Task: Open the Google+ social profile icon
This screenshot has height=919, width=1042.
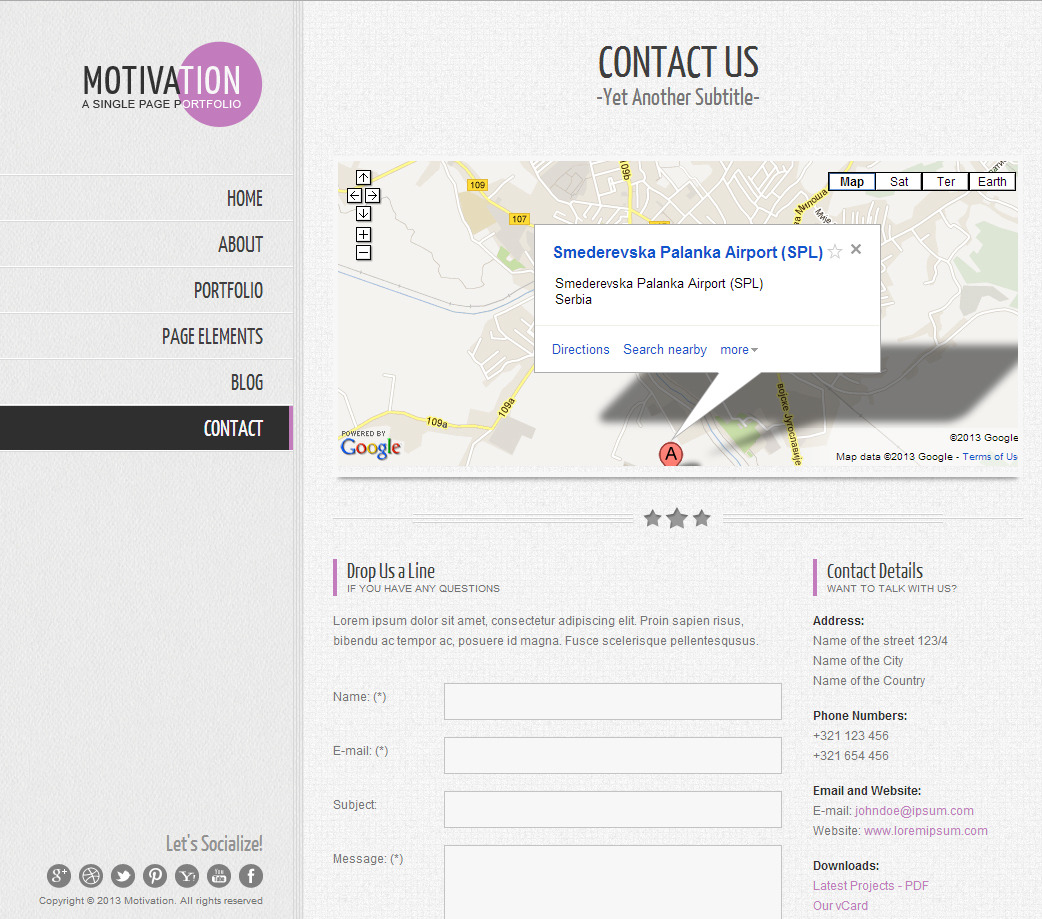Action: [59, 876]
